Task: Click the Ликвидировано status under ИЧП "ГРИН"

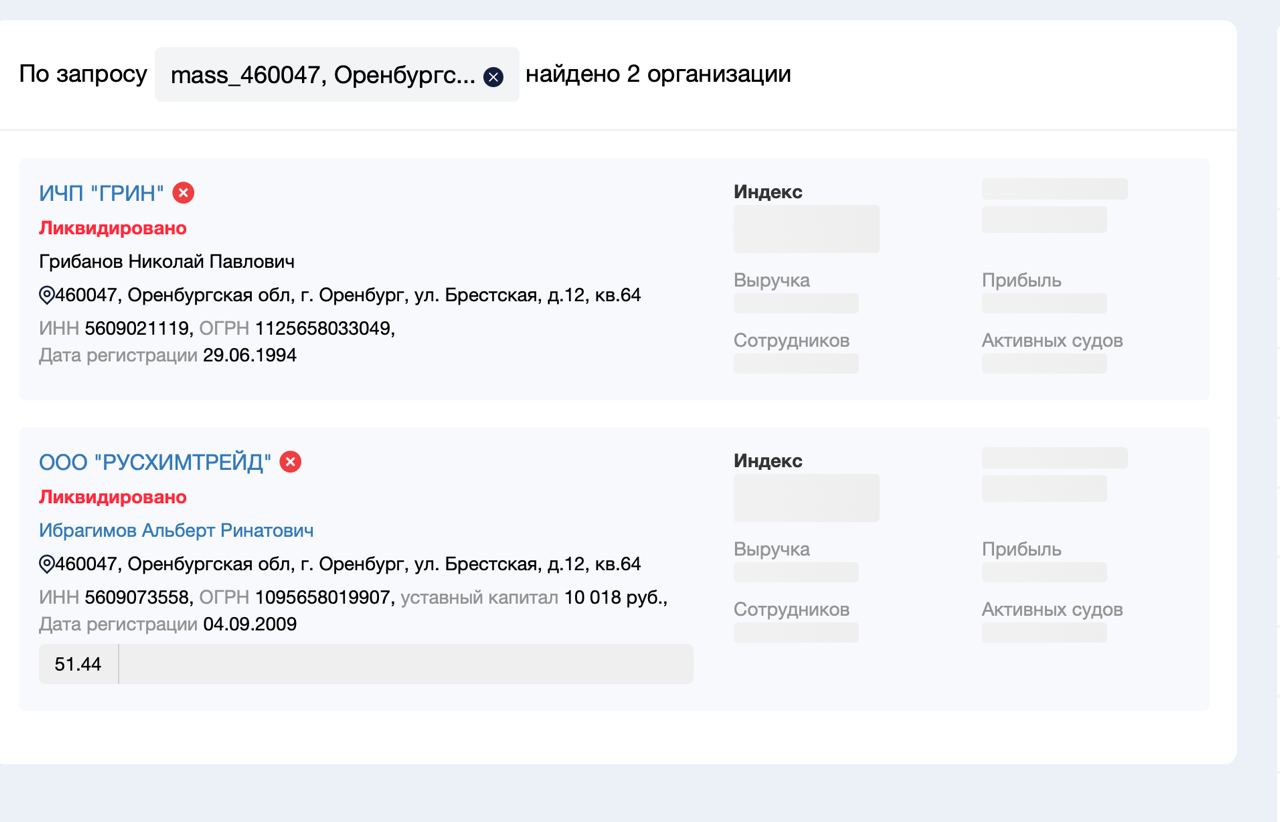Action: tap(113, 228)
